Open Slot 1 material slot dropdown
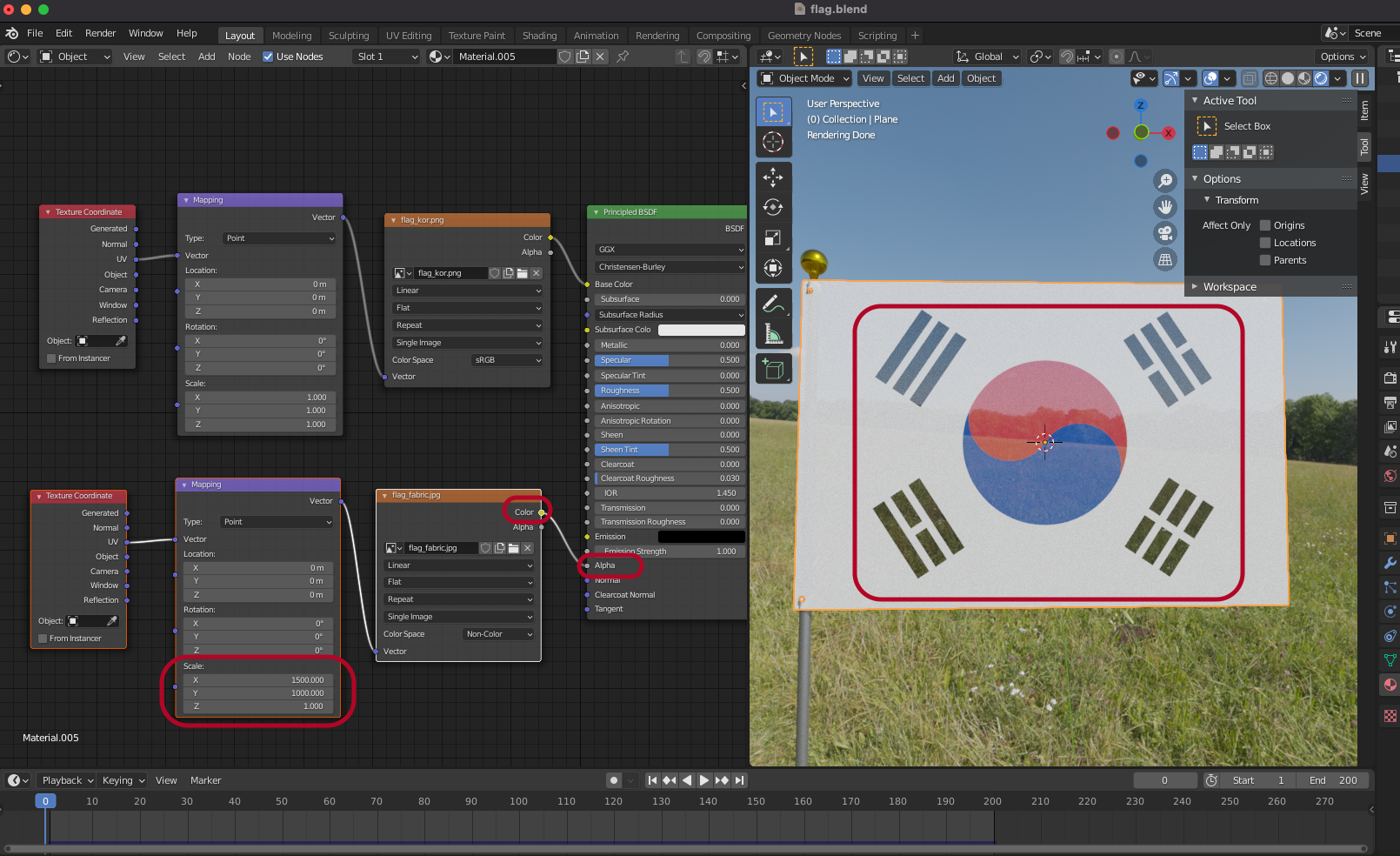Viewport: 1400px width, 856px height. pyautogui.click(x=387, y=57)
